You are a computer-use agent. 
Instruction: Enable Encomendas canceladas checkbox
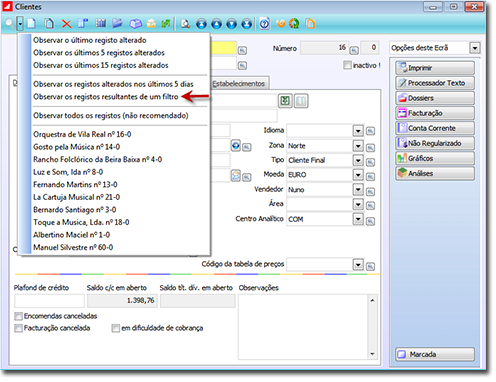18,316
